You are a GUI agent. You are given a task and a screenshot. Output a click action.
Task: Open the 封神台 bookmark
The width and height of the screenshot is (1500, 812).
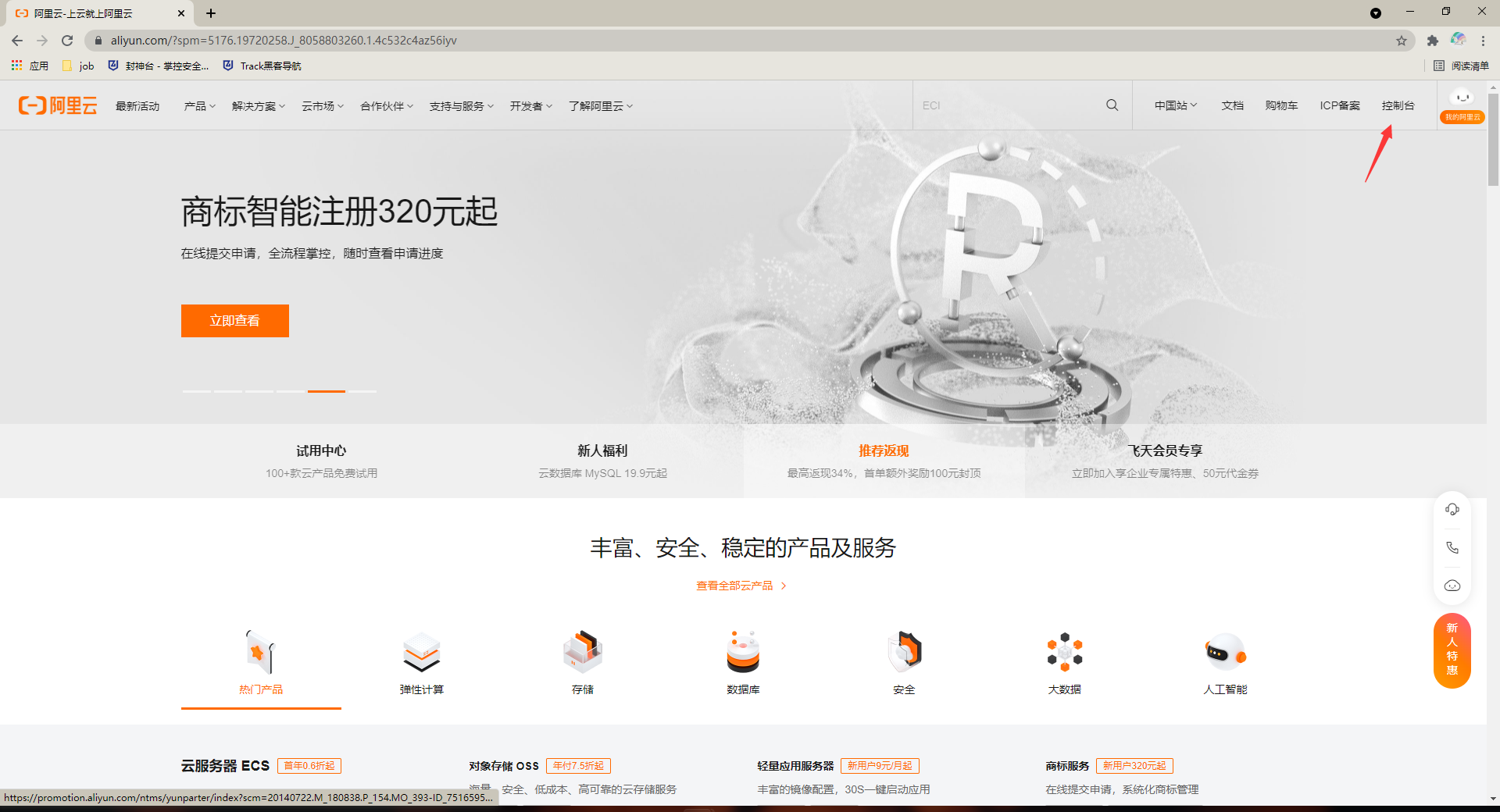(158, 66)
